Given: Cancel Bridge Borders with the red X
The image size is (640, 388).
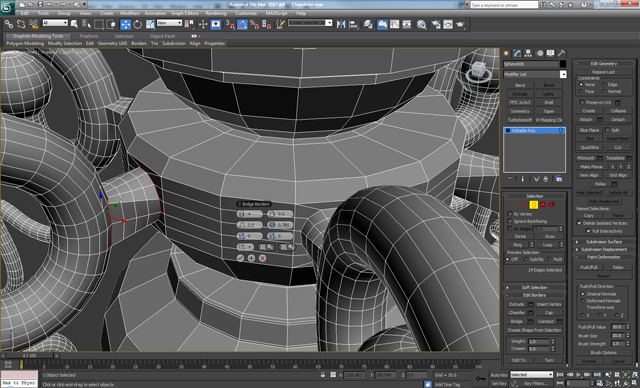Looking at the screenshot, I should [x=262, y=258].
